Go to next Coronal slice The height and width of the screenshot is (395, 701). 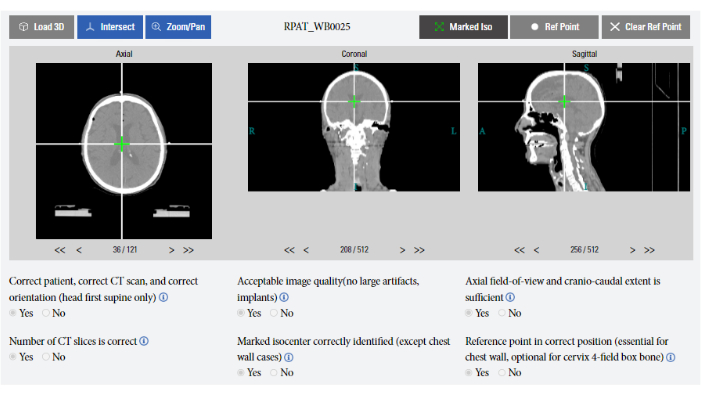(402, 250)
